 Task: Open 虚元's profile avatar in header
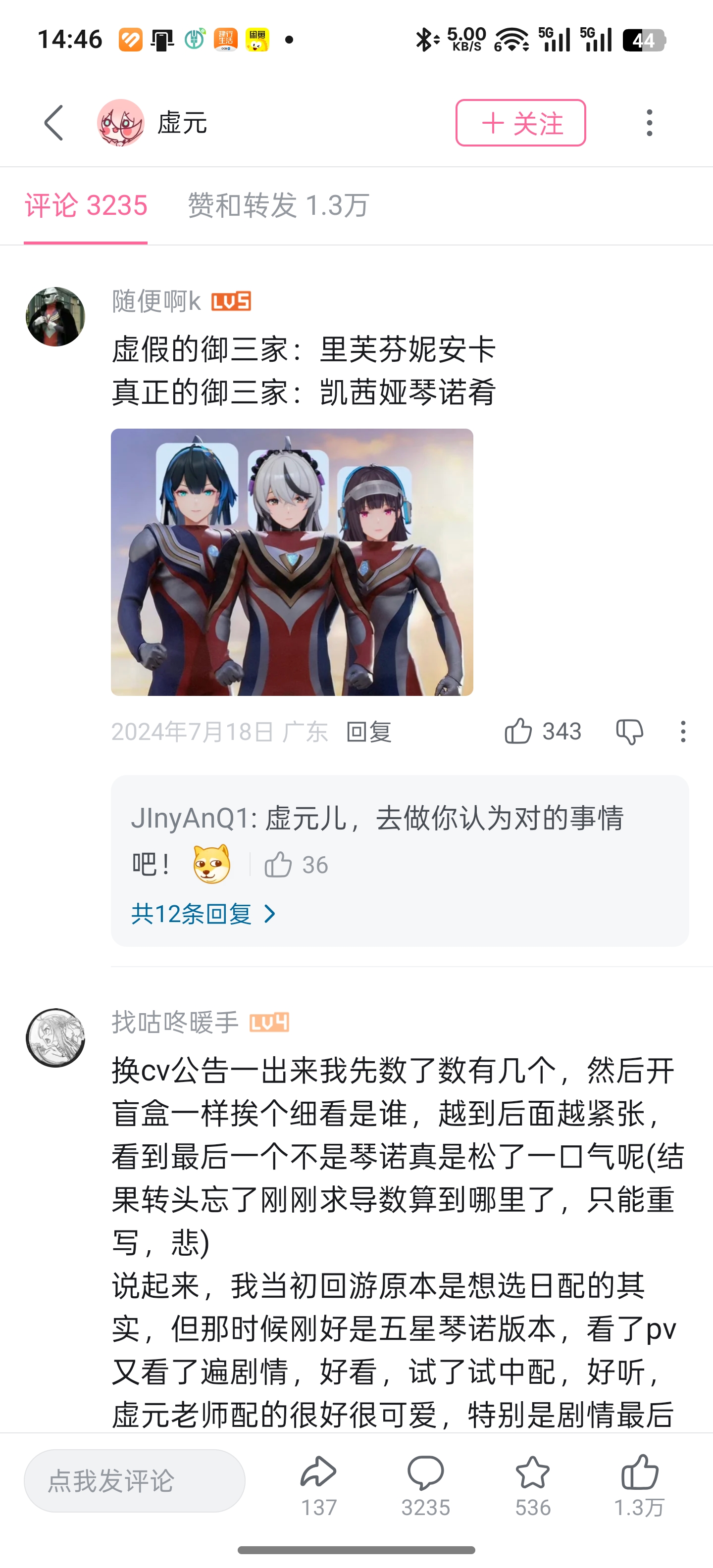click(x=120, y=122)
